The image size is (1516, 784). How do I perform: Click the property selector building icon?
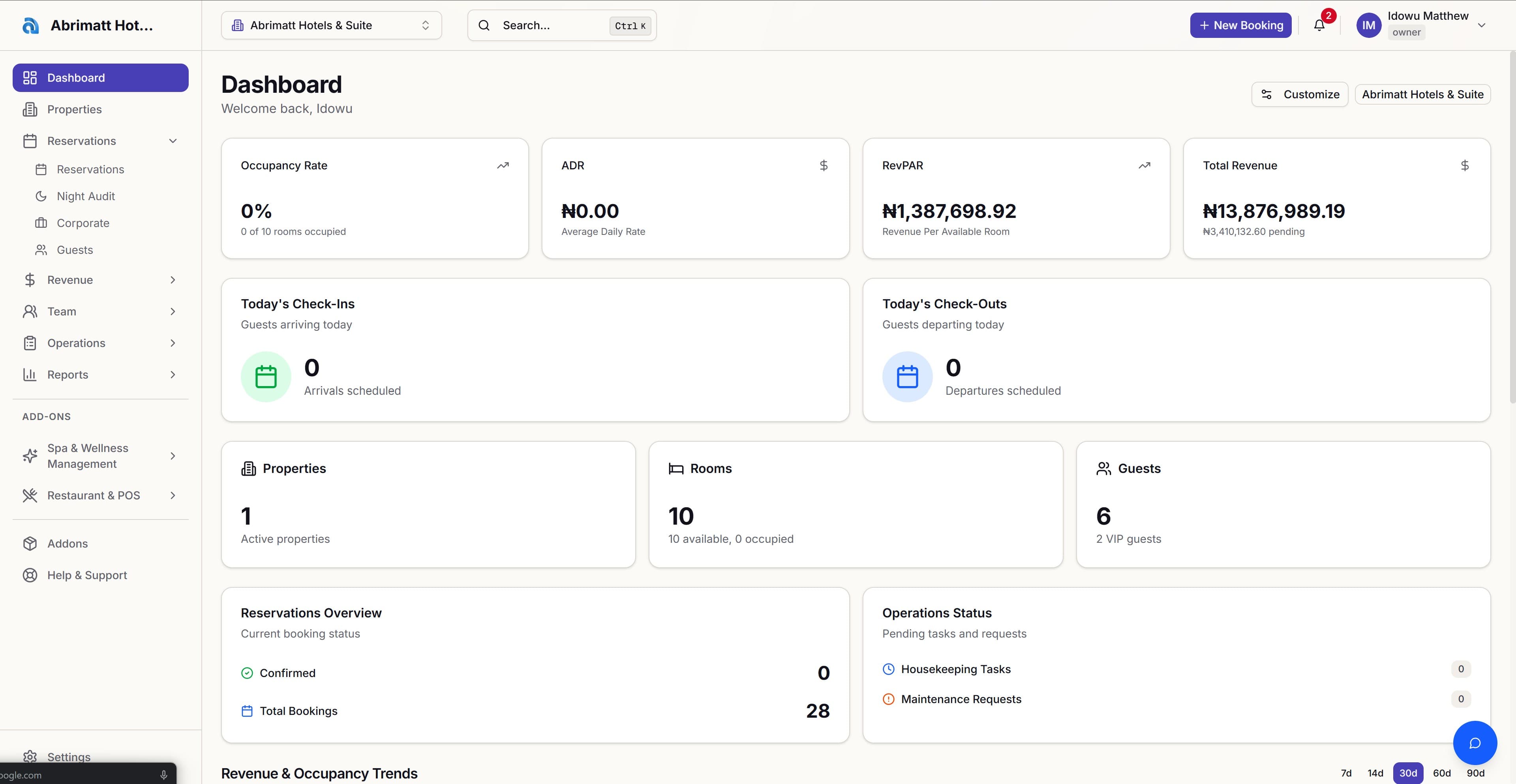click(238, 25)
